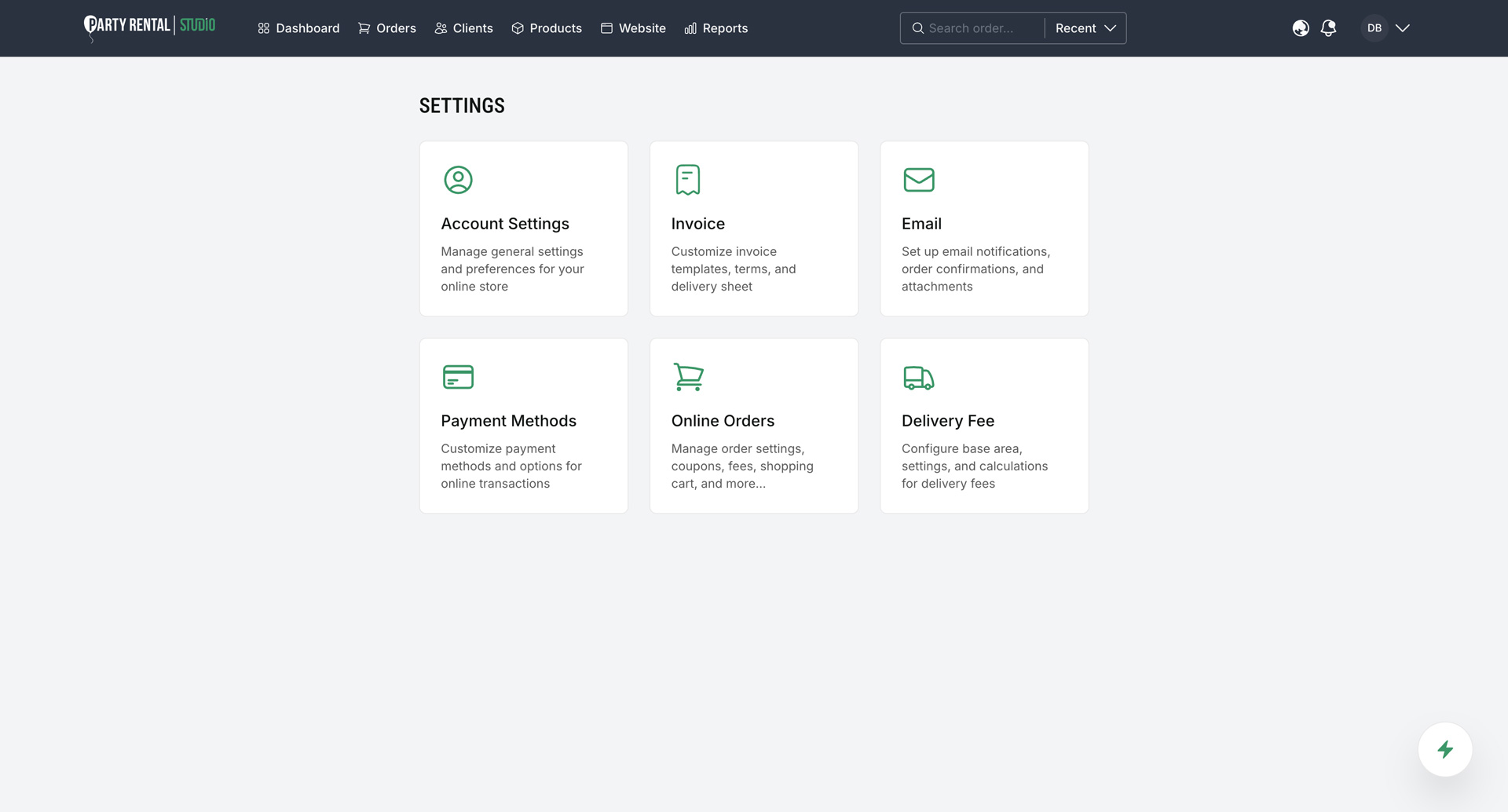Viewport: 1508px width, 812px height.
Task: Click the Delivery Fee truck icon
Action: (918, 378)
